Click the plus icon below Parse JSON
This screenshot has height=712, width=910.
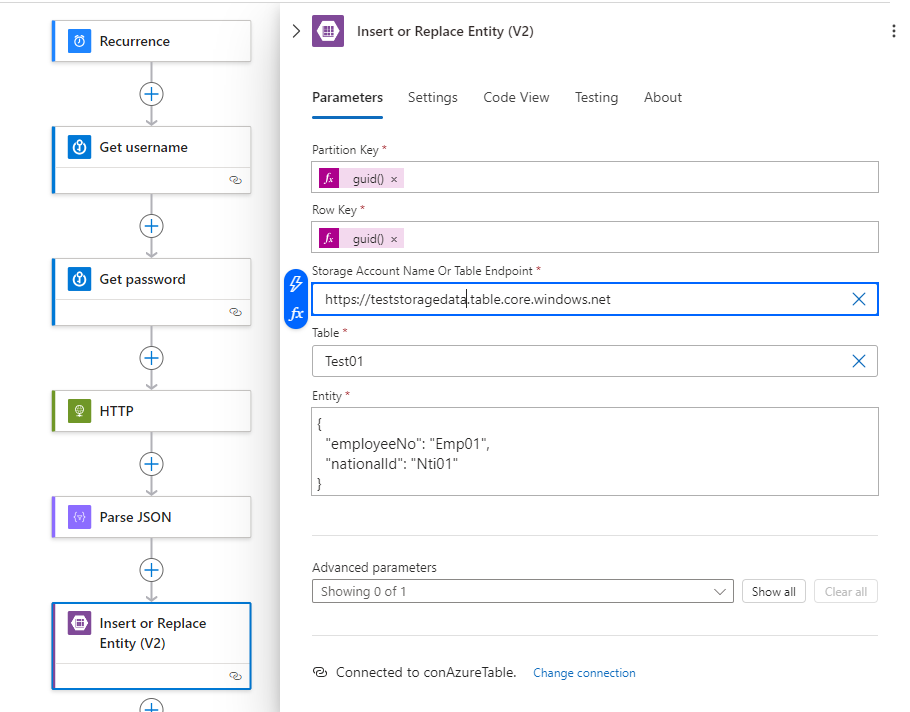coord(151,570)
